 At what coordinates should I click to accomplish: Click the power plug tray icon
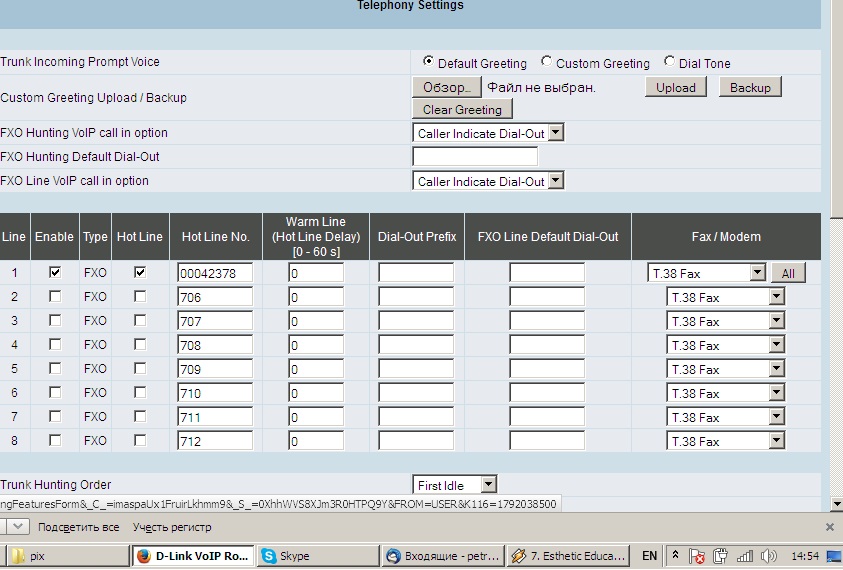pyautogui.click(x=720, y=555)
